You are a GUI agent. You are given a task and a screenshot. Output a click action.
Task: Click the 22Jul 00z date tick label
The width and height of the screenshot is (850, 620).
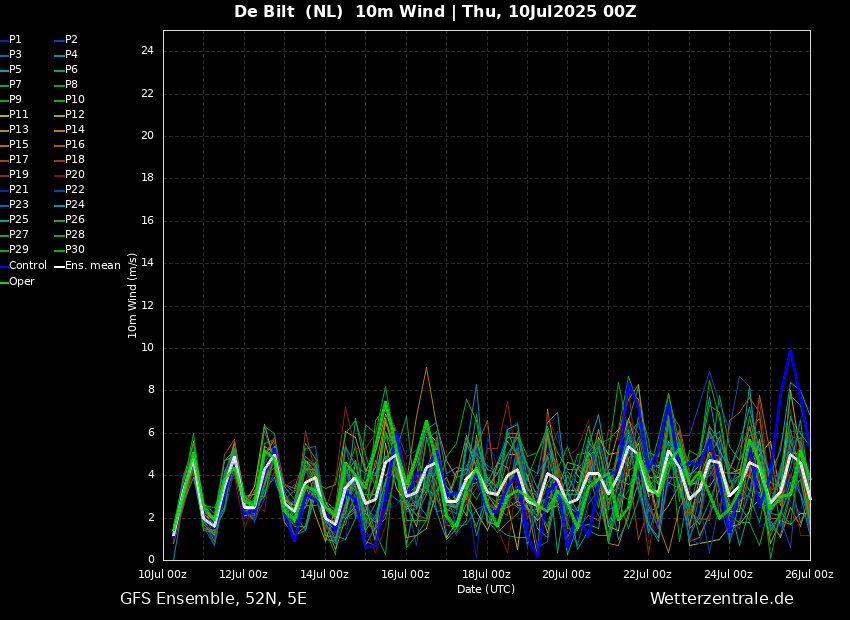point(647,575)
